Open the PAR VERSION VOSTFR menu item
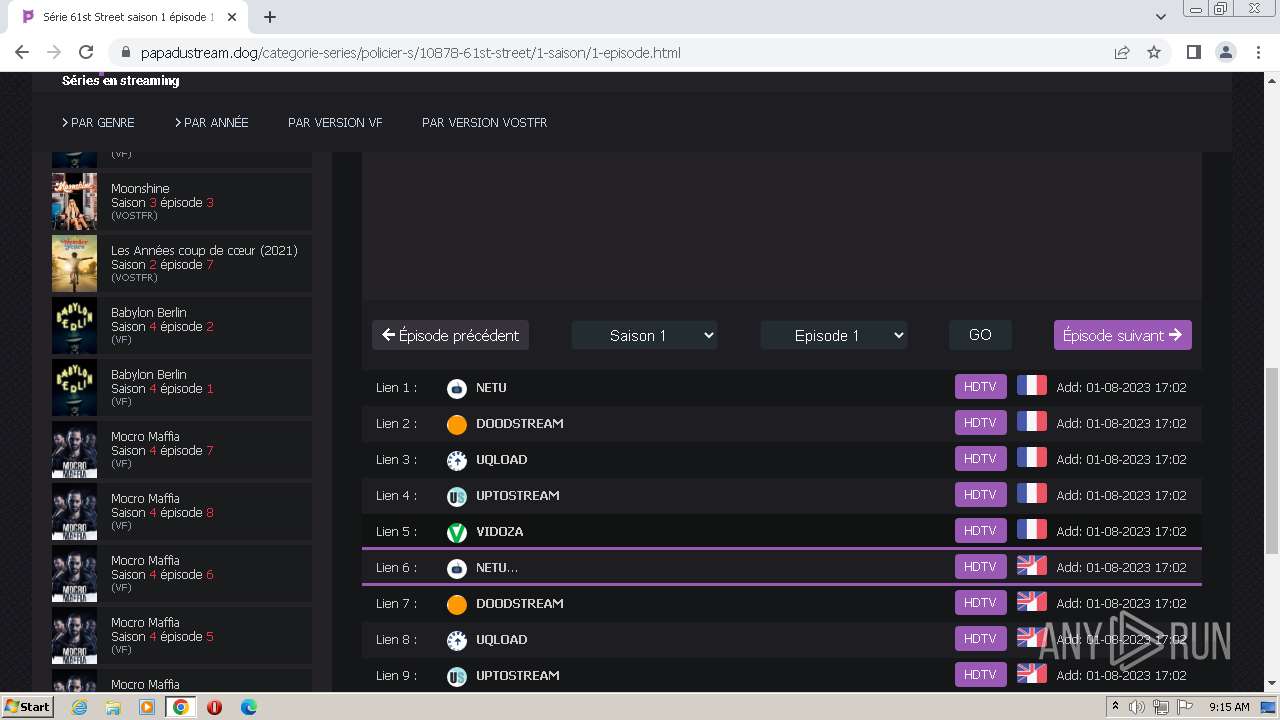Image resolution: width=1280 pixels, height=720 pixels. tap(484, 122)
